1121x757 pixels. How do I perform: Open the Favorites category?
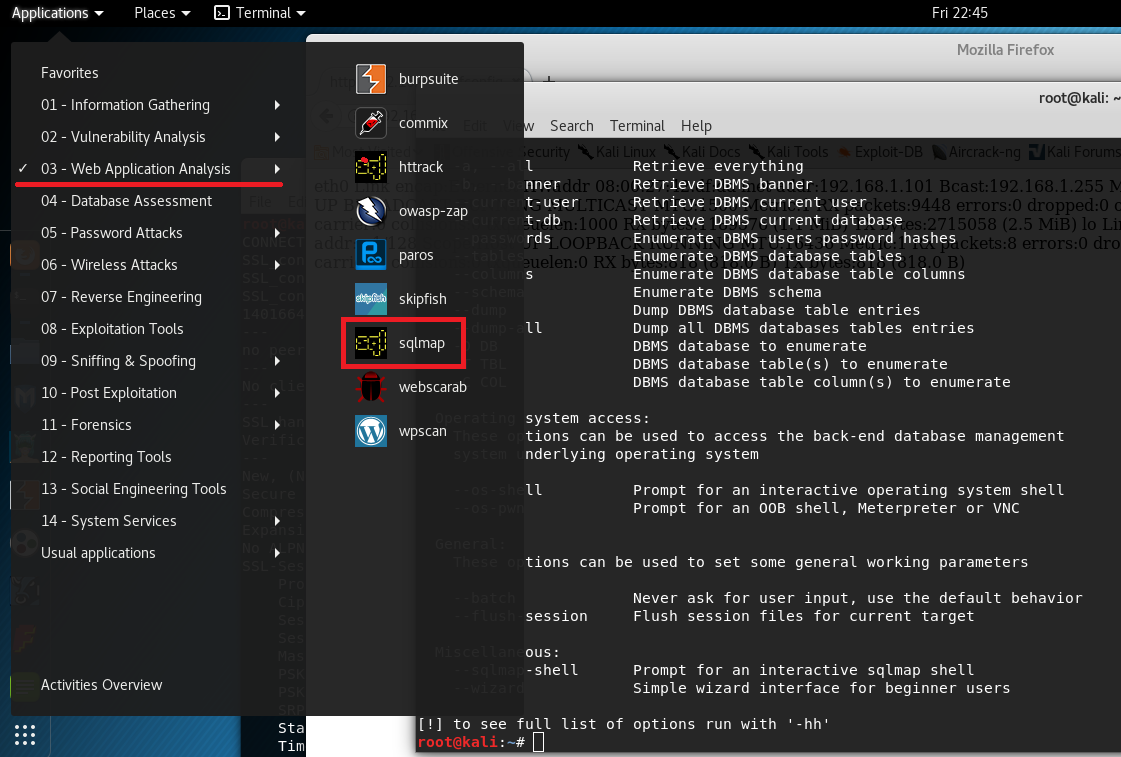click(69, 73)
